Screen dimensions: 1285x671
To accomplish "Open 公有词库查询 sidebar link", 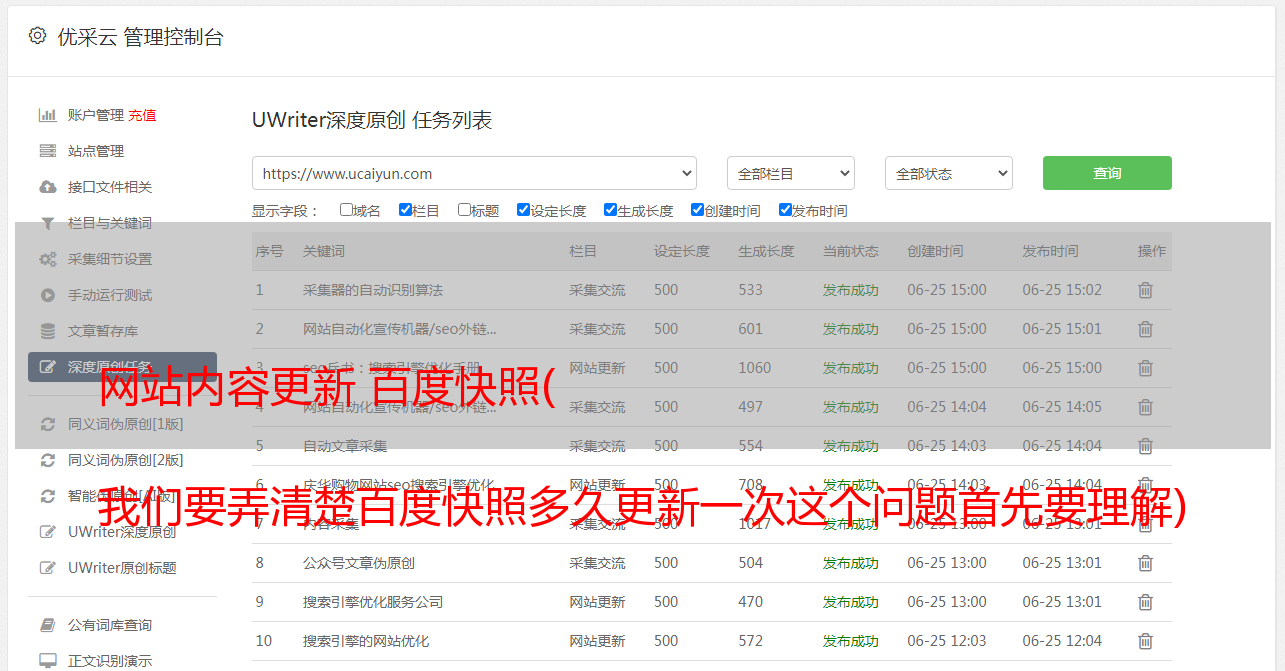I will [x=110, y=625].
